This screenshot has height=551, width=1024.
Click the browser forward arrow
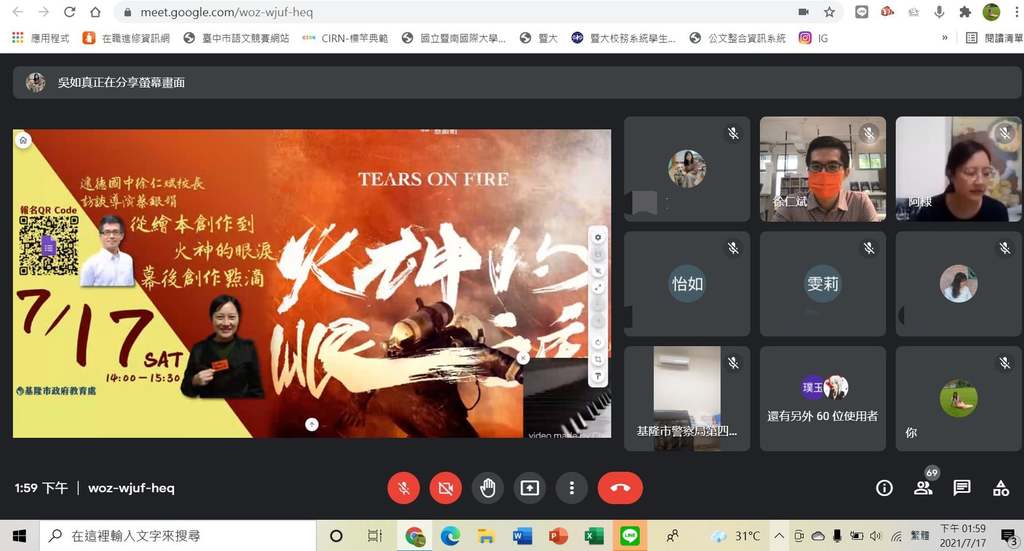click(43, 12)
